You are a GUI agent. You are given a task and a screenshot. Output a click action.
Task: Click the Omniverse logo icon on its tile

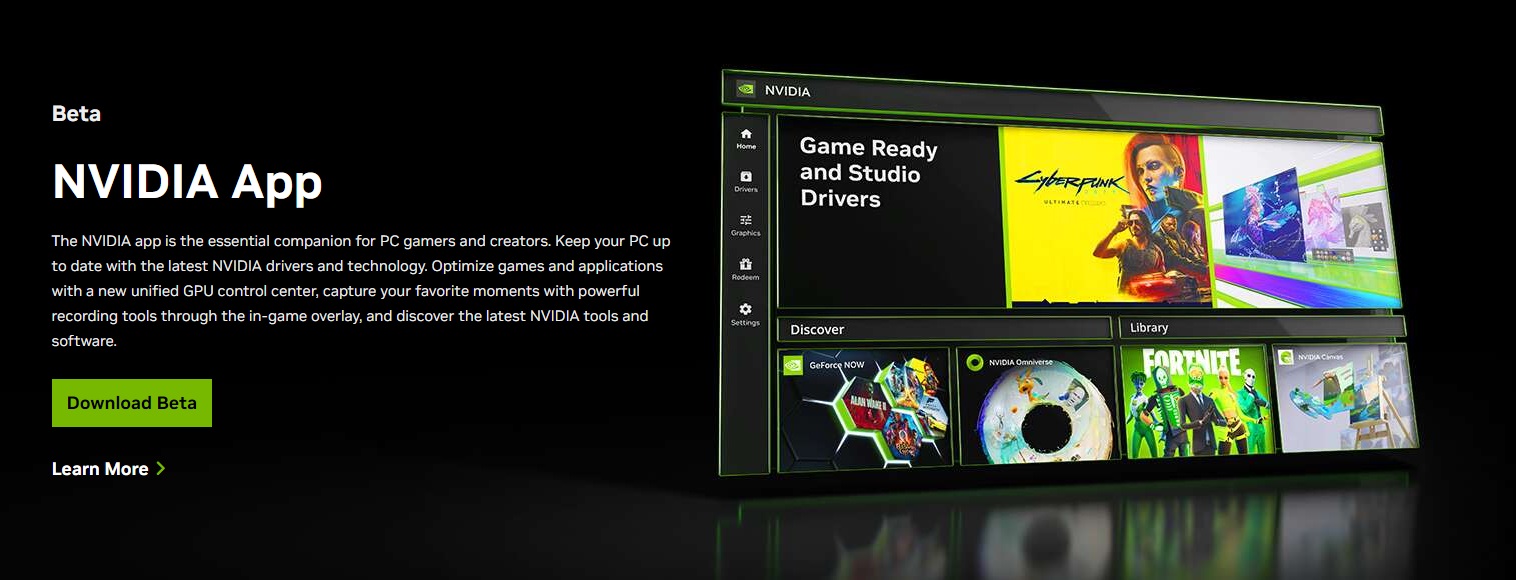click(975, 363)
